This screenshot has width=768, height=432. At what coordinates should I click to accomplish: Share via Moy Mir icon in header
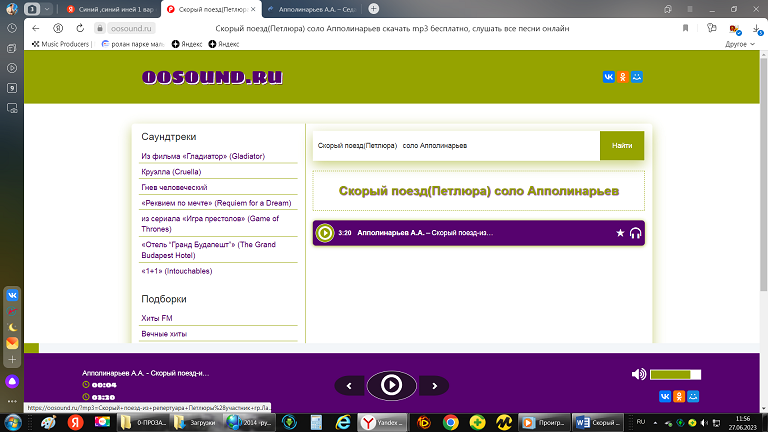click(637, 77)
